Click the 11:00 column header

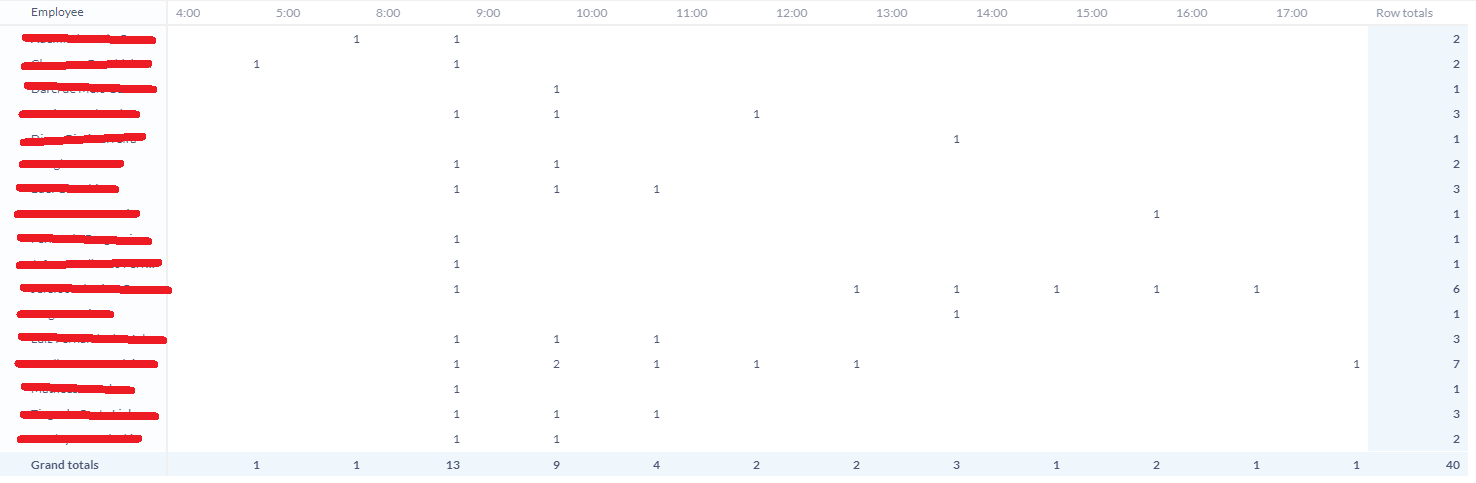pos(691,13)
